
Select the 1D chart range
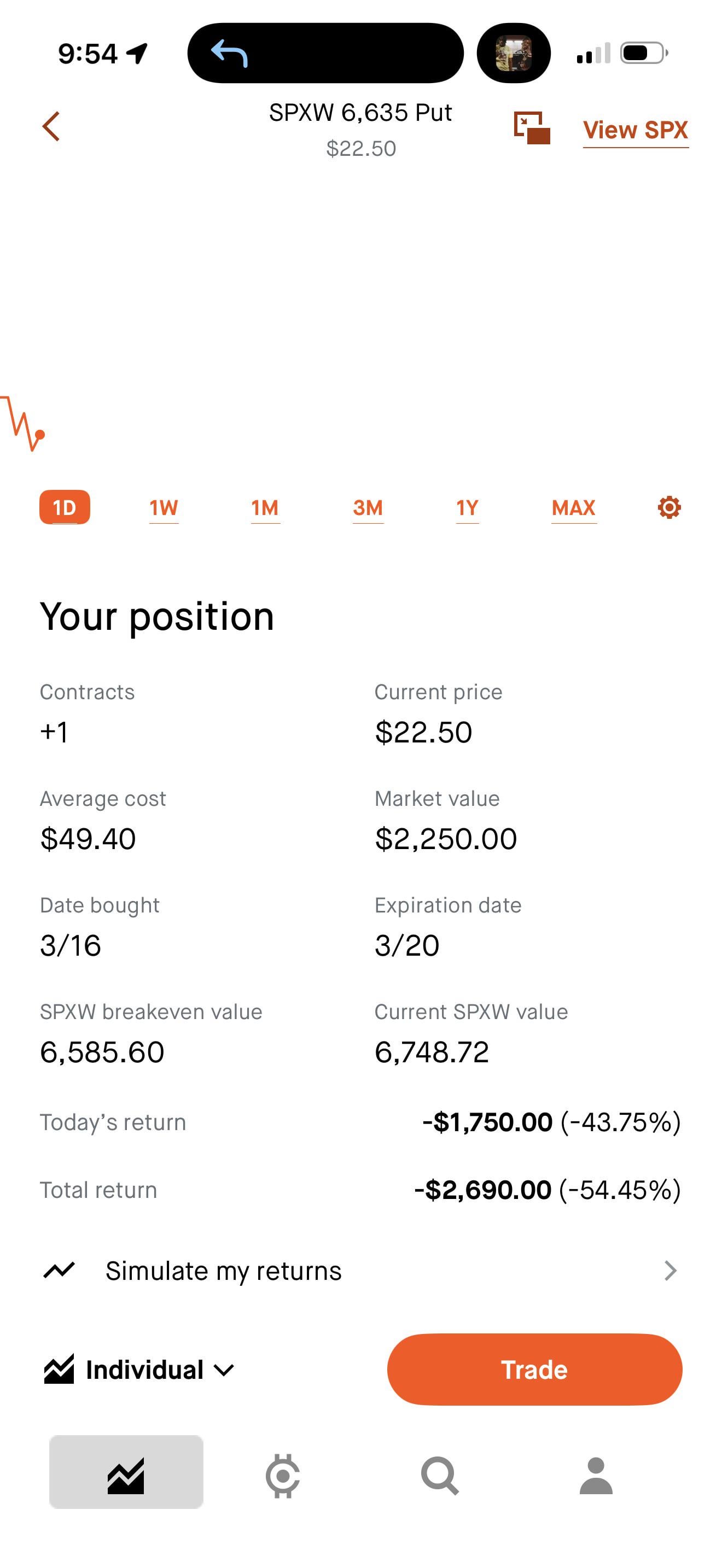[65, 507]
